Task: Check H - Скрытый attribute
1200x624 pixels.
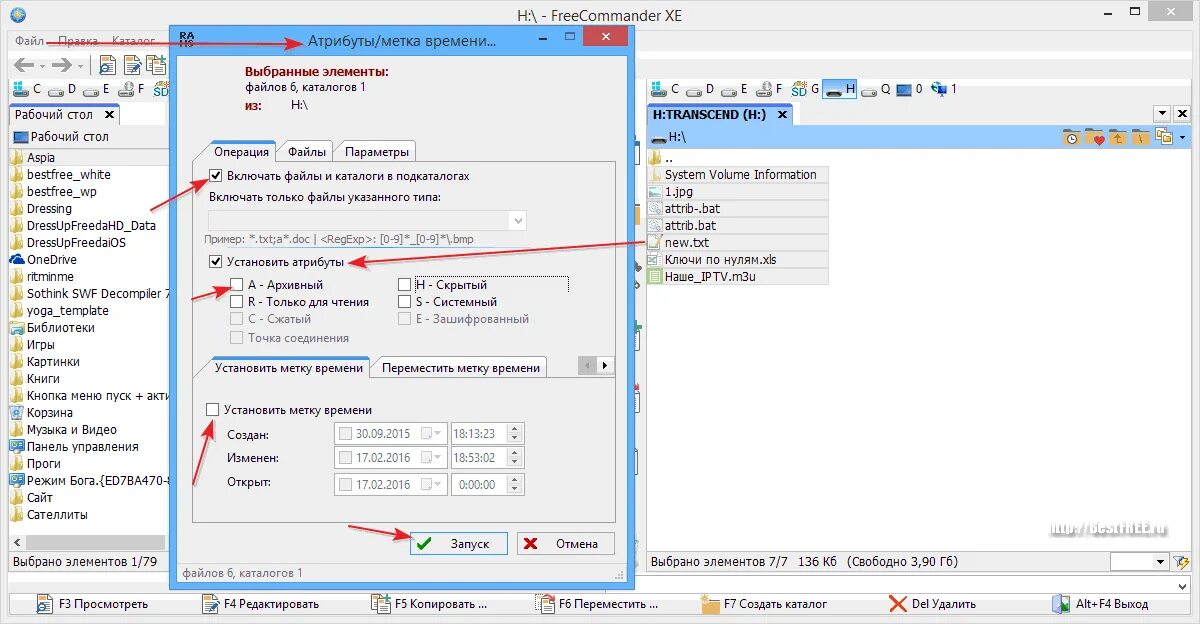Action: point(405,285)
